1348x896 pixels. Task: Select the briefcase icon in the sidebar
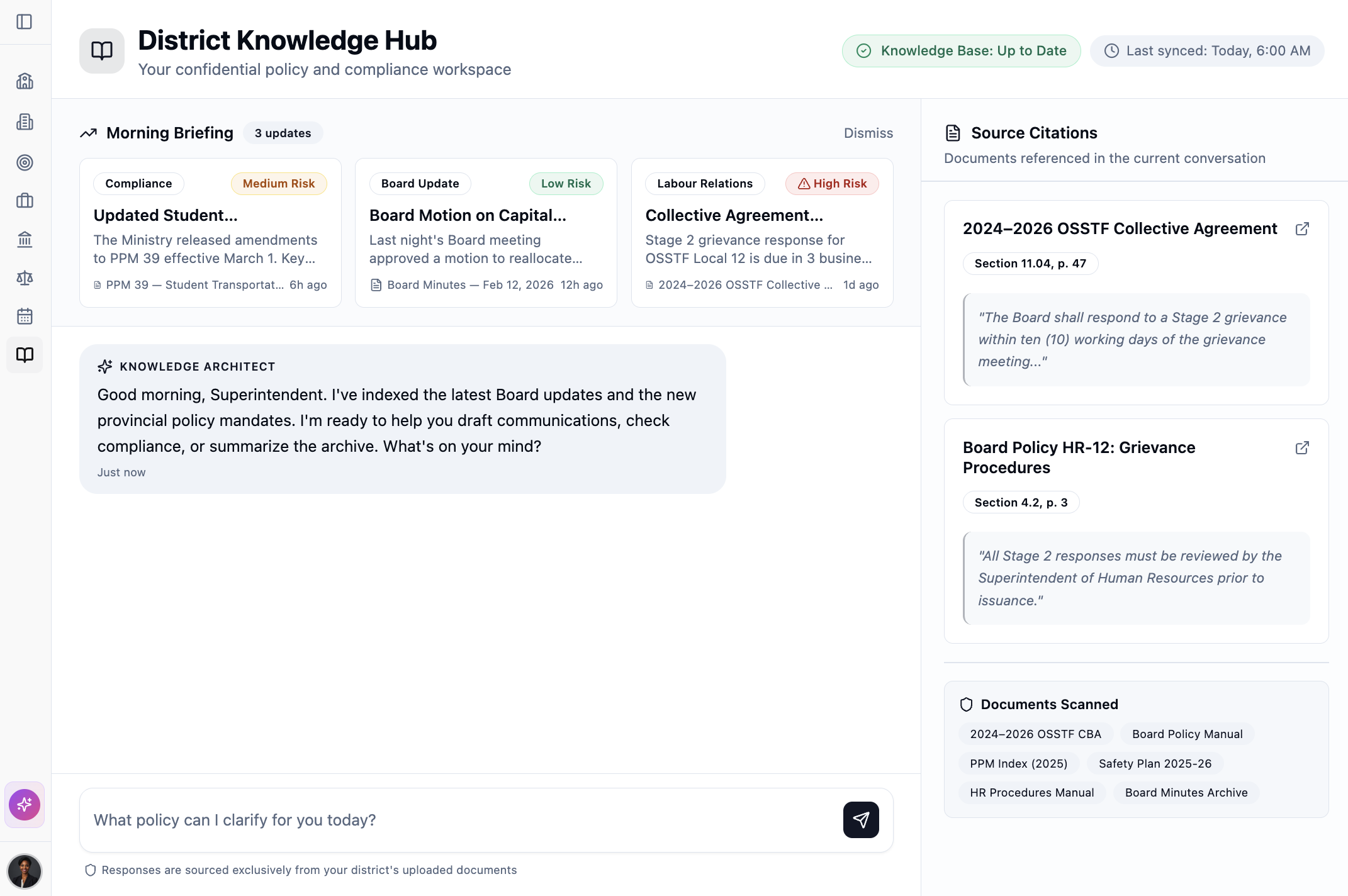25,200
